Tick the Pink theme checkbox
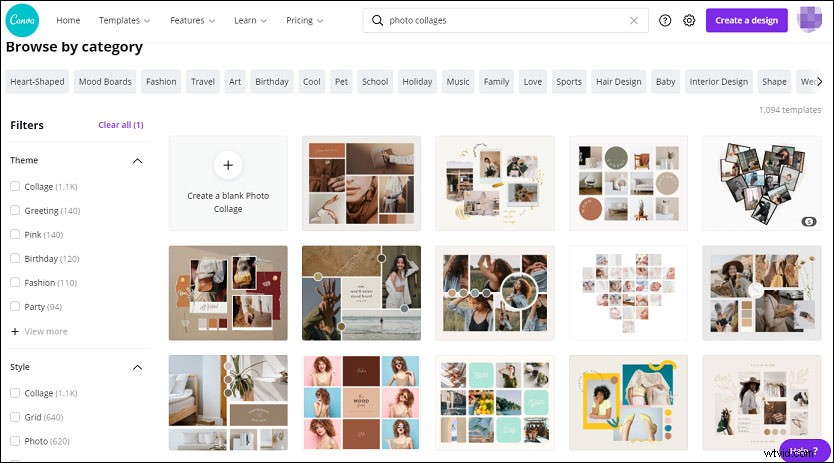Image resolution: width=834 pixels, height=463 pixels. click(x=15, y=234)
